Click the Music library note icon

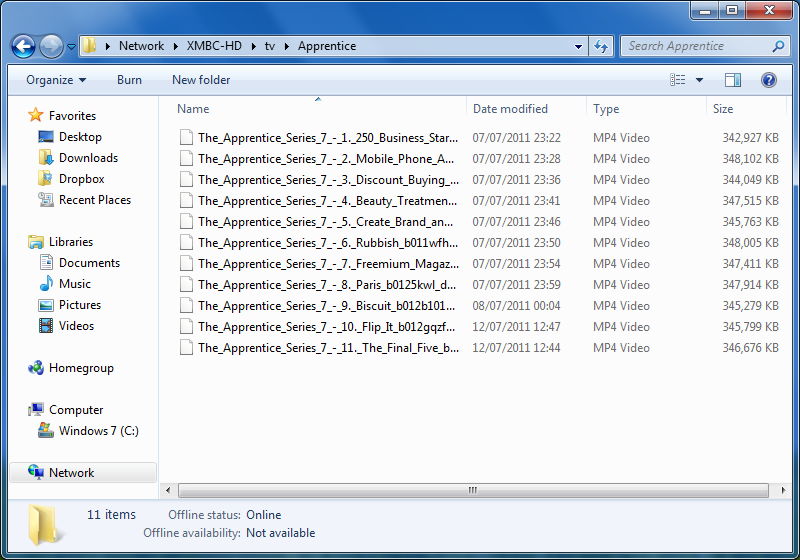coord(46,283)
